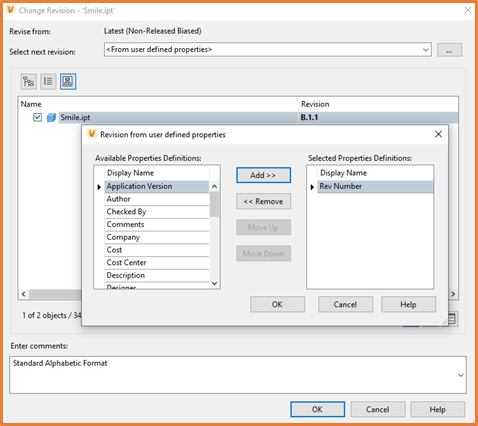
Task: Click the Revision column header
Action: click(x=378, y=104)
